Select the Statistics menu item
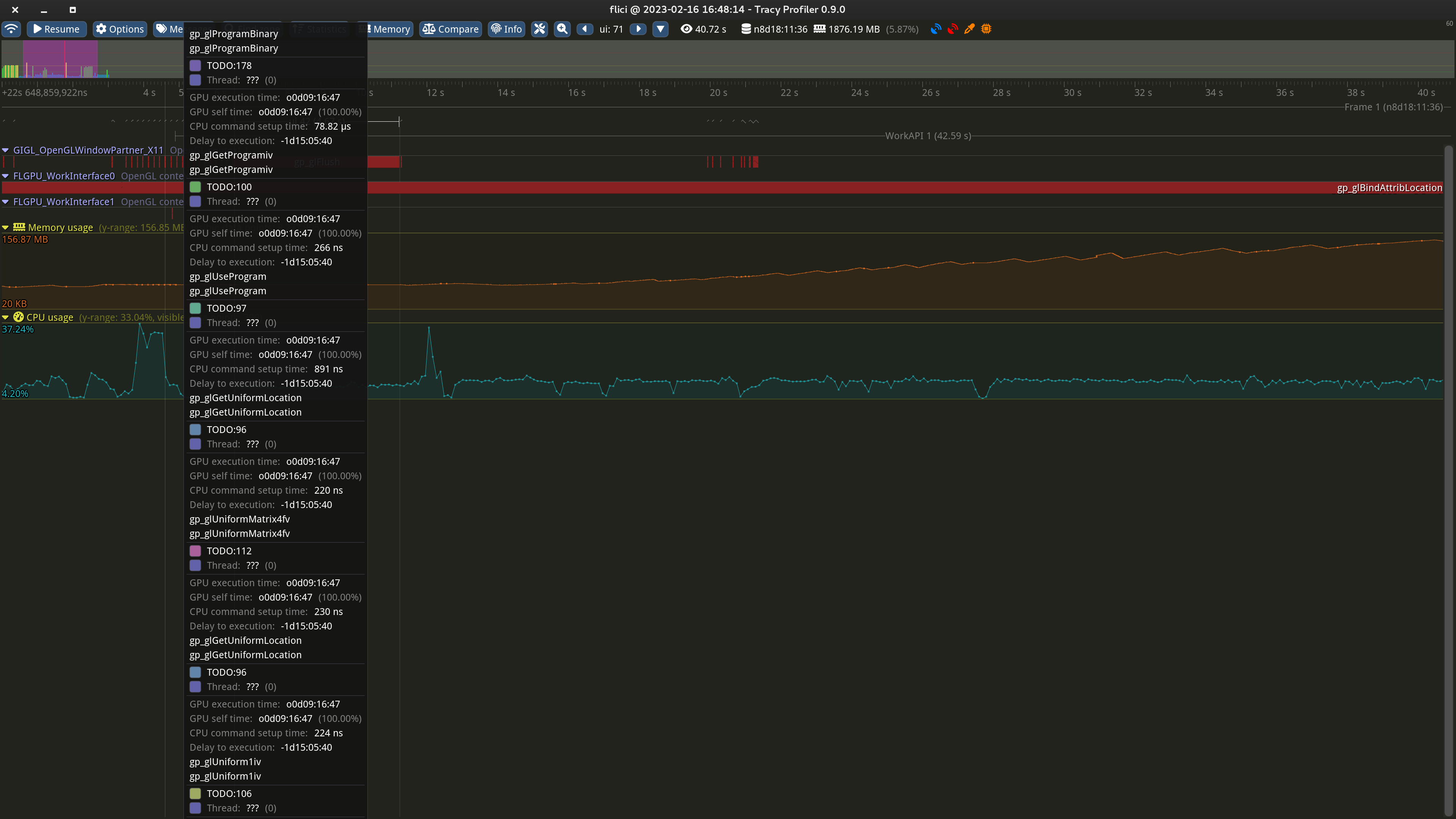The width and height of the screenshot is (1456, 819). 319,29
